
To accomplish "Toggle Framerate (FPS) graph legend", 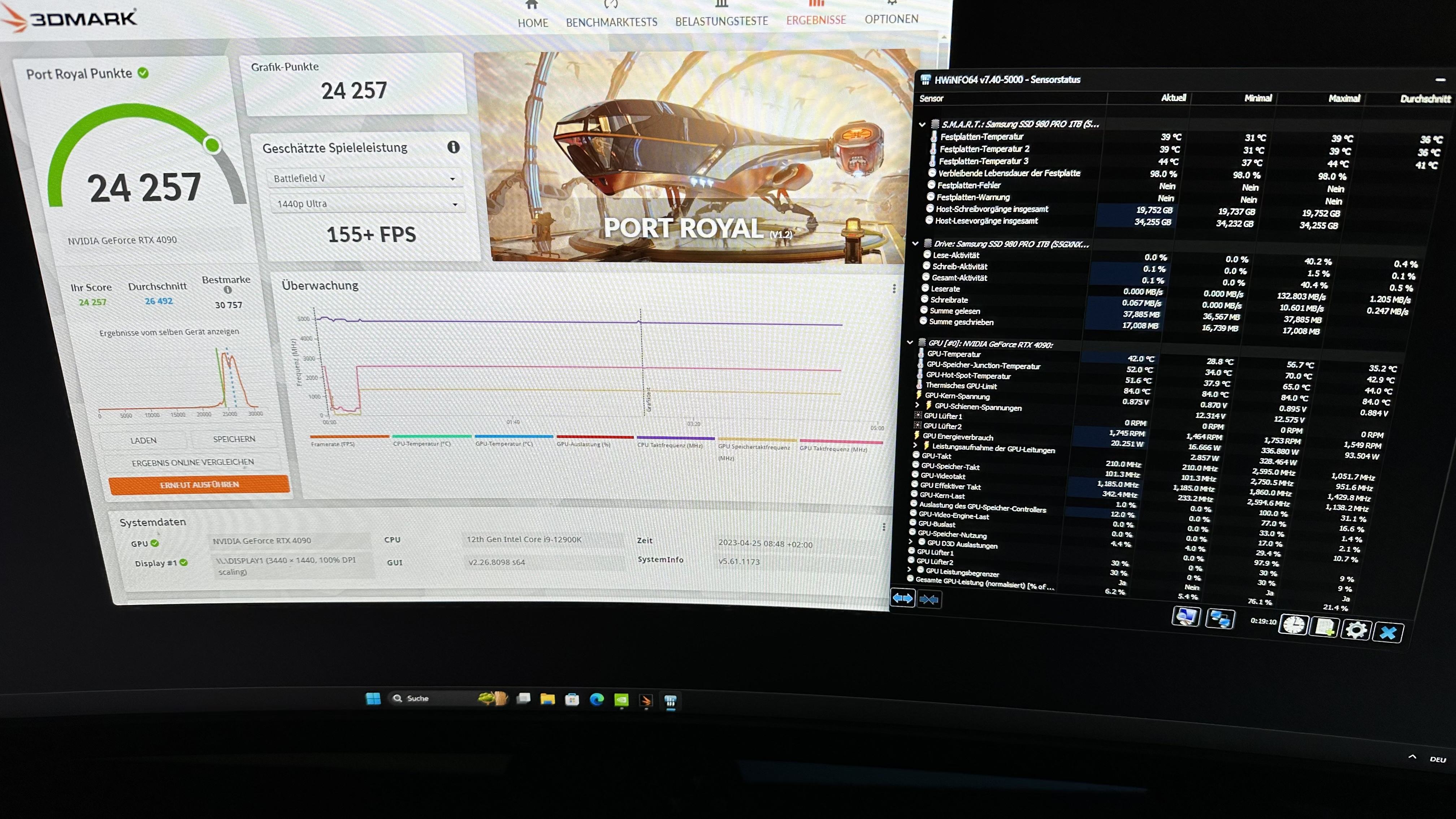I will (x=333, y=444).
